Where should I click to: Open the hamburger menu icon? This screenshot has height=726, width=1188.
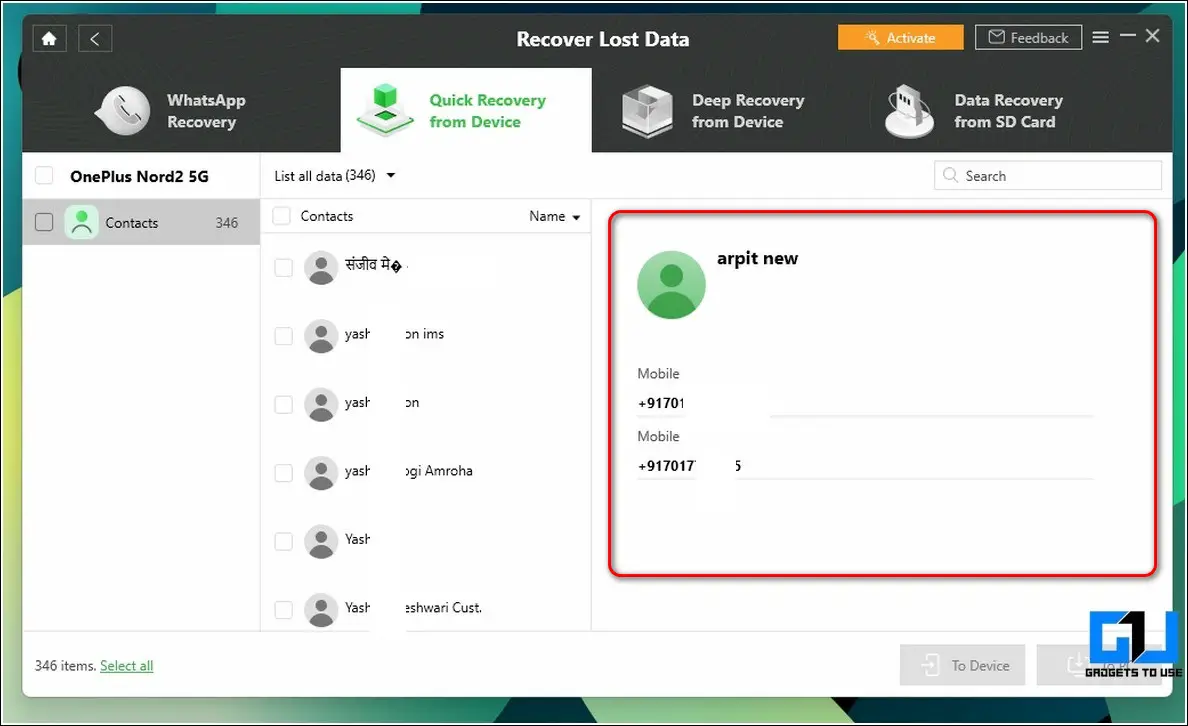click(x=1100, y=37)
